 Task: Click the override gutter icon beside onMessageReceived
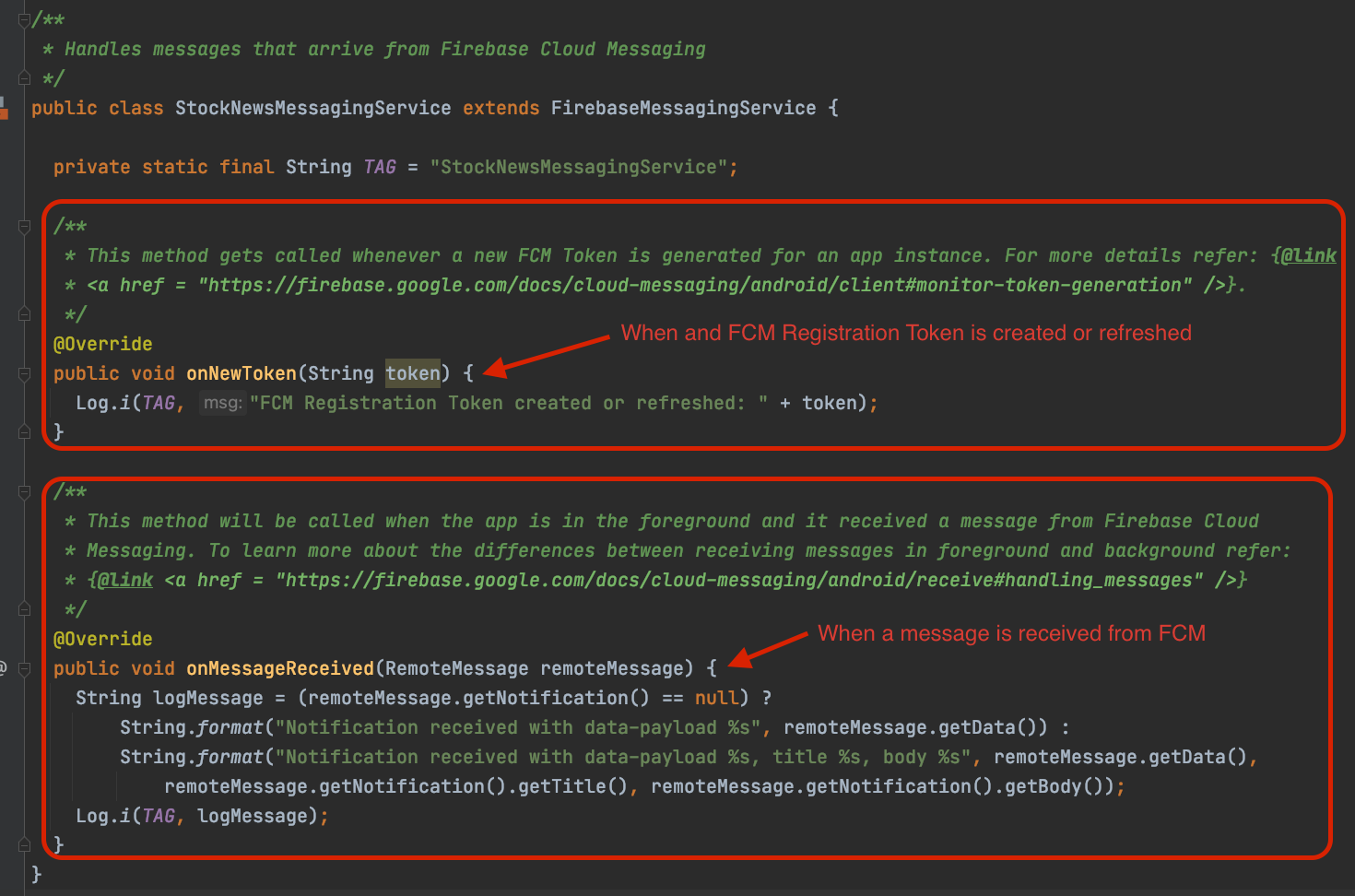point(3,668)
